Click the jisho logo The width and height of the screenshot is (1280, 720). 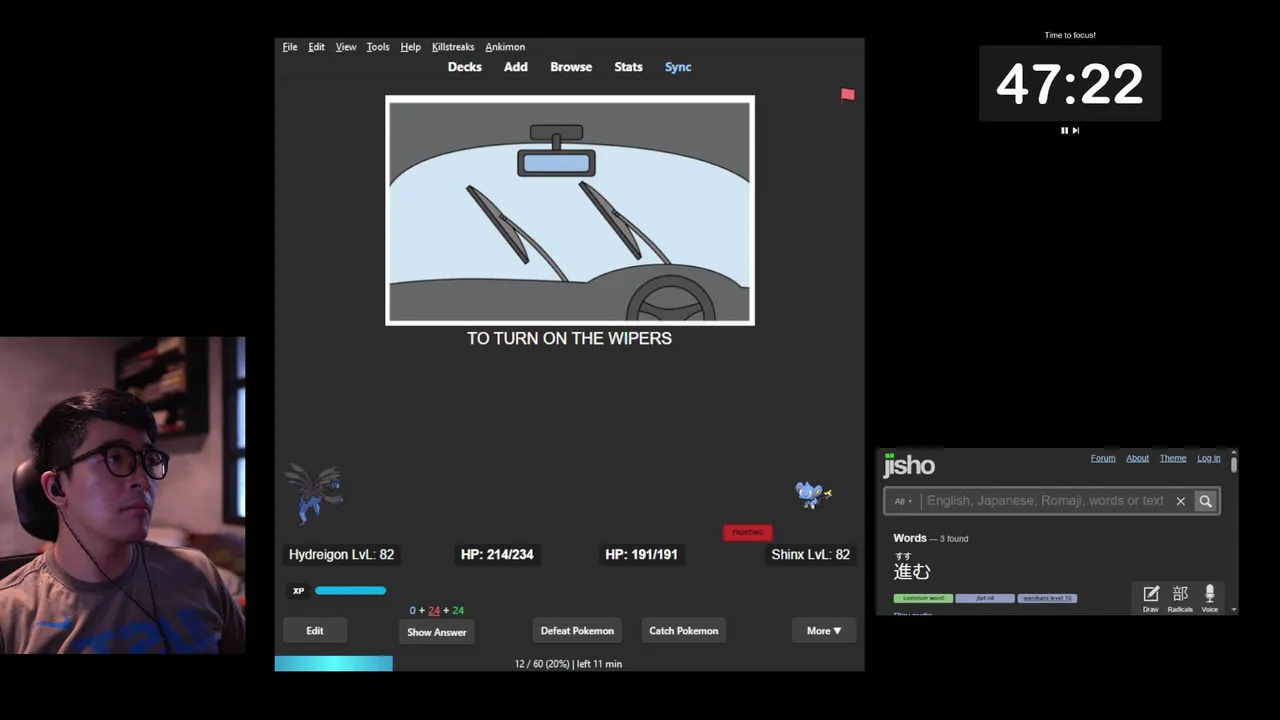click(909, 465)
